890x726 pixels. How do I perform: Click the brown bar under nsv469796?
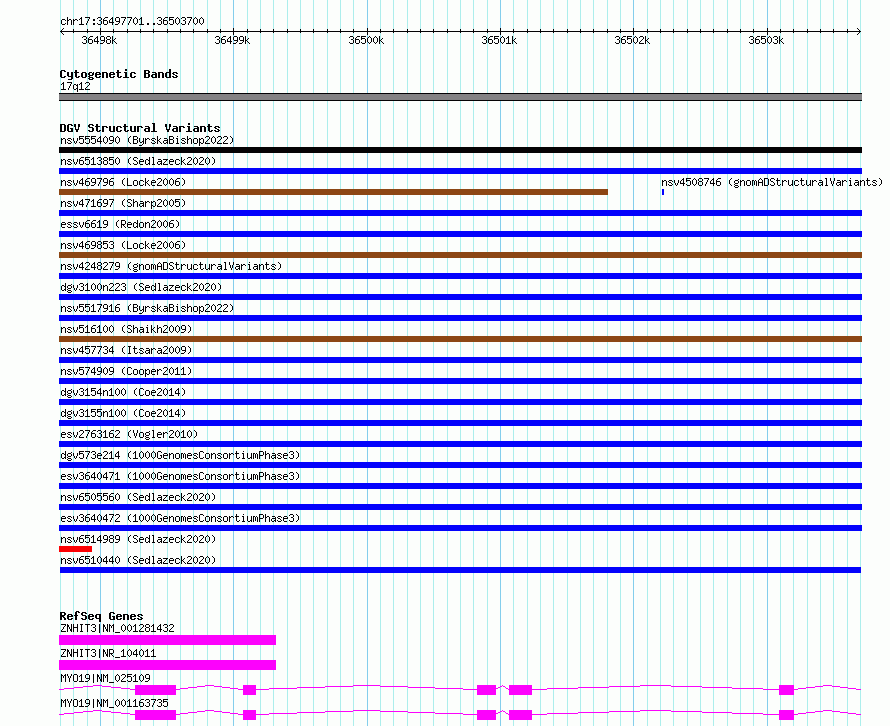point(333,192)
